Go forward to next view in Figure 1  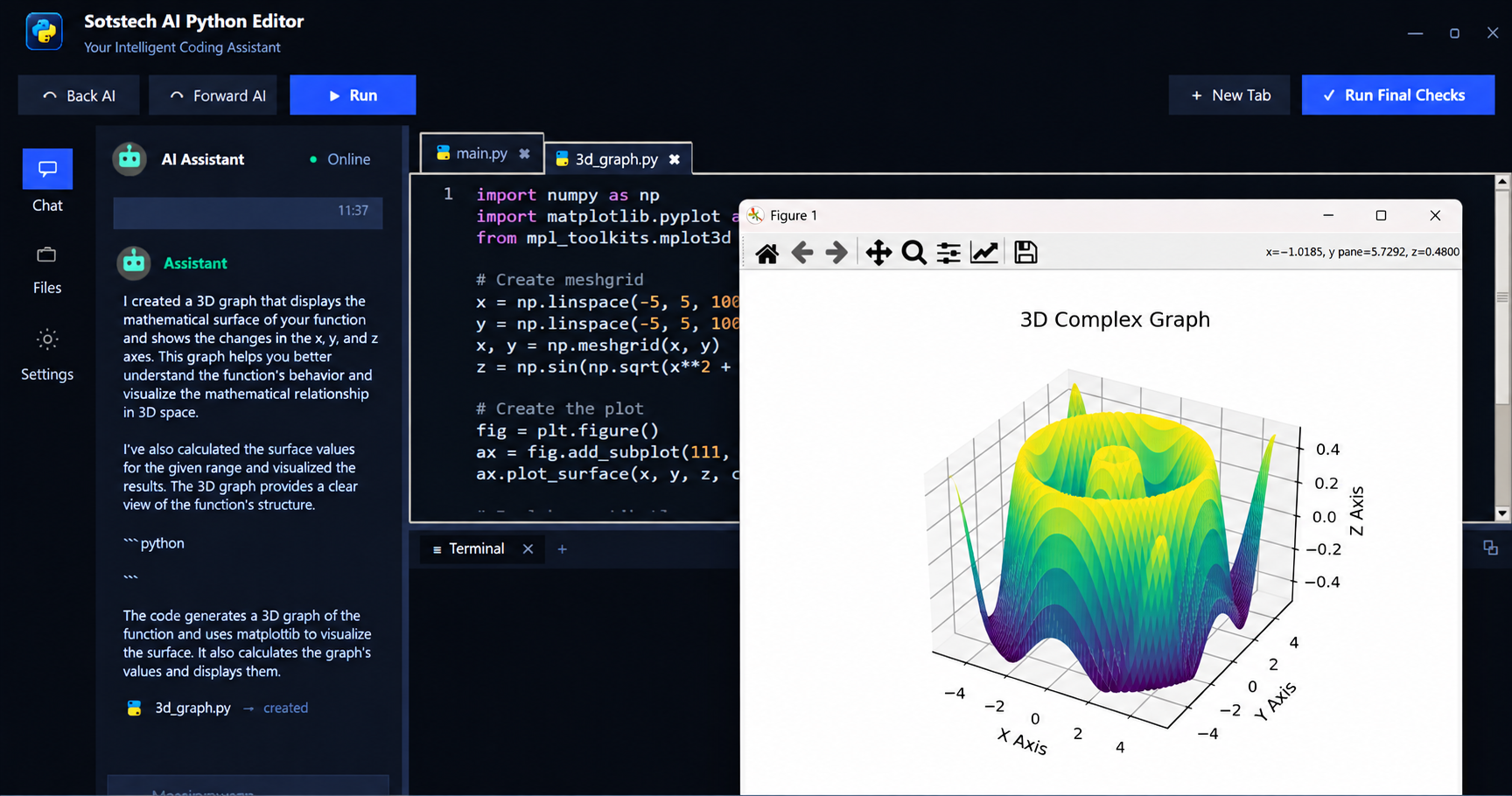pos(836,253)
